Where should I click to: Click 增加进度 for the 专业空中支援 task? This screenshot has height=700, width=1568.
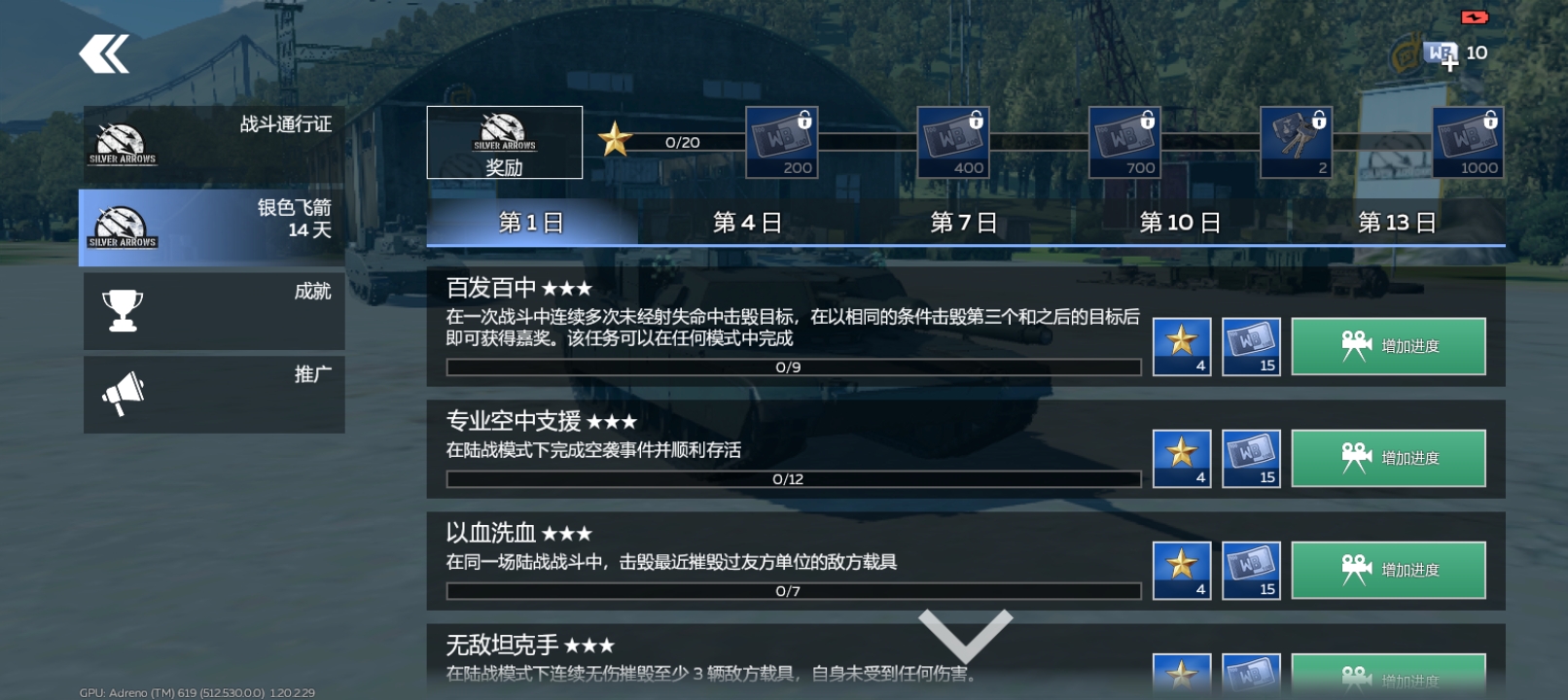(x=1389, y=458)
